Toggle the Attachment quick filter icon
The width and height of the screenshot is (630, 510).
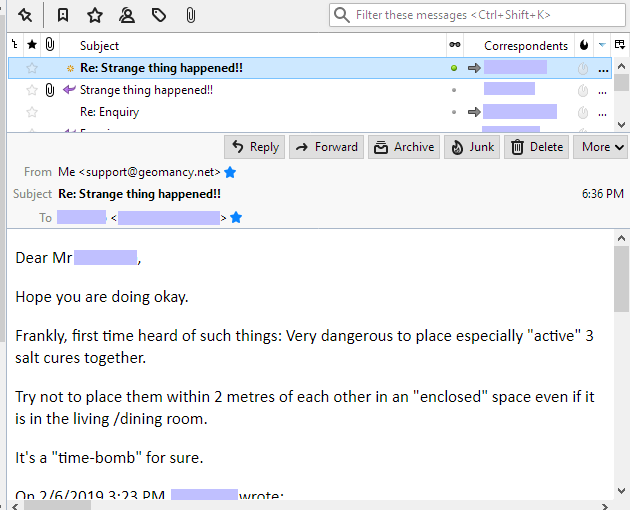coord(190,15)
